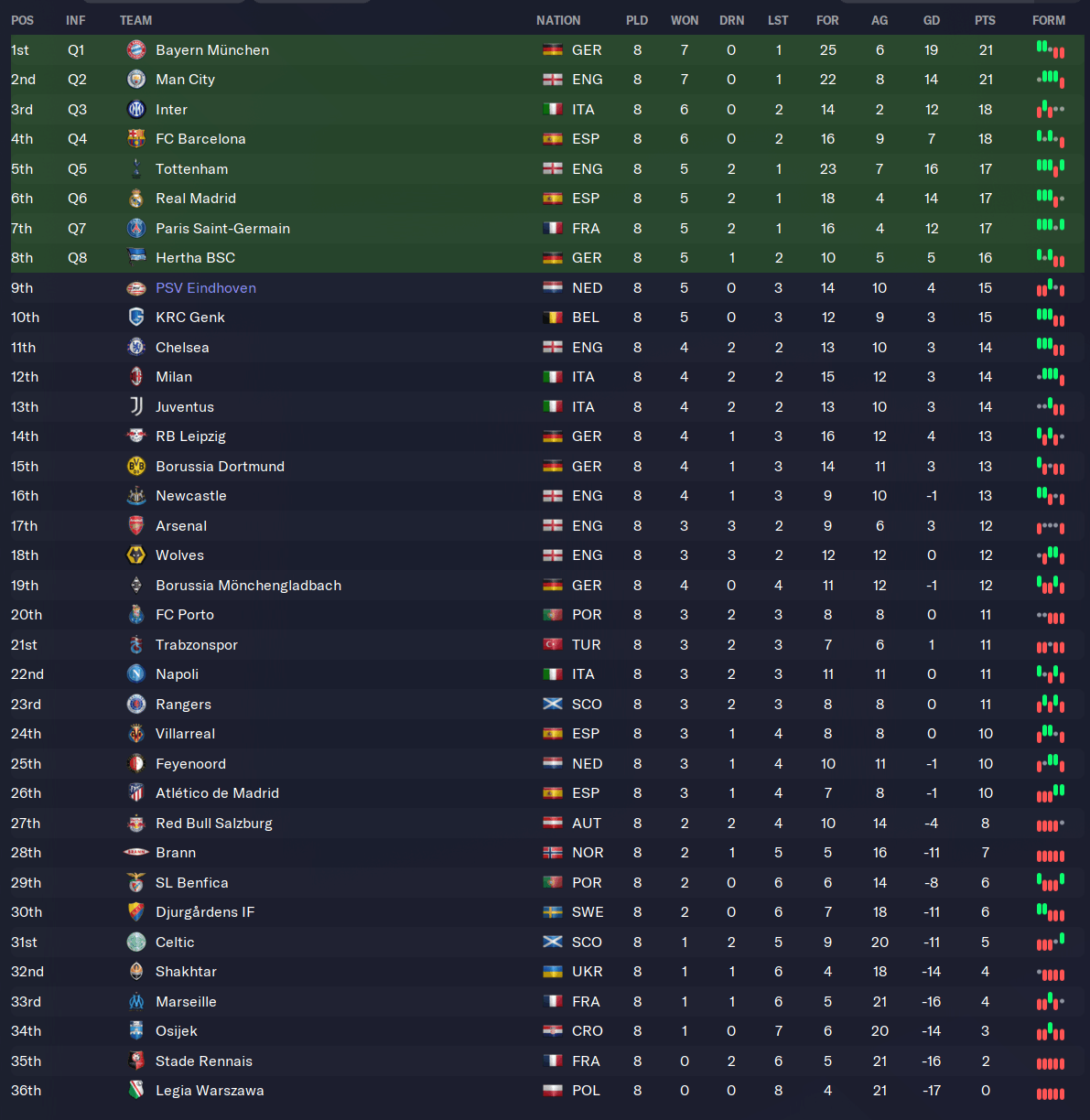Click the Wolves club crest

[136, 555]
